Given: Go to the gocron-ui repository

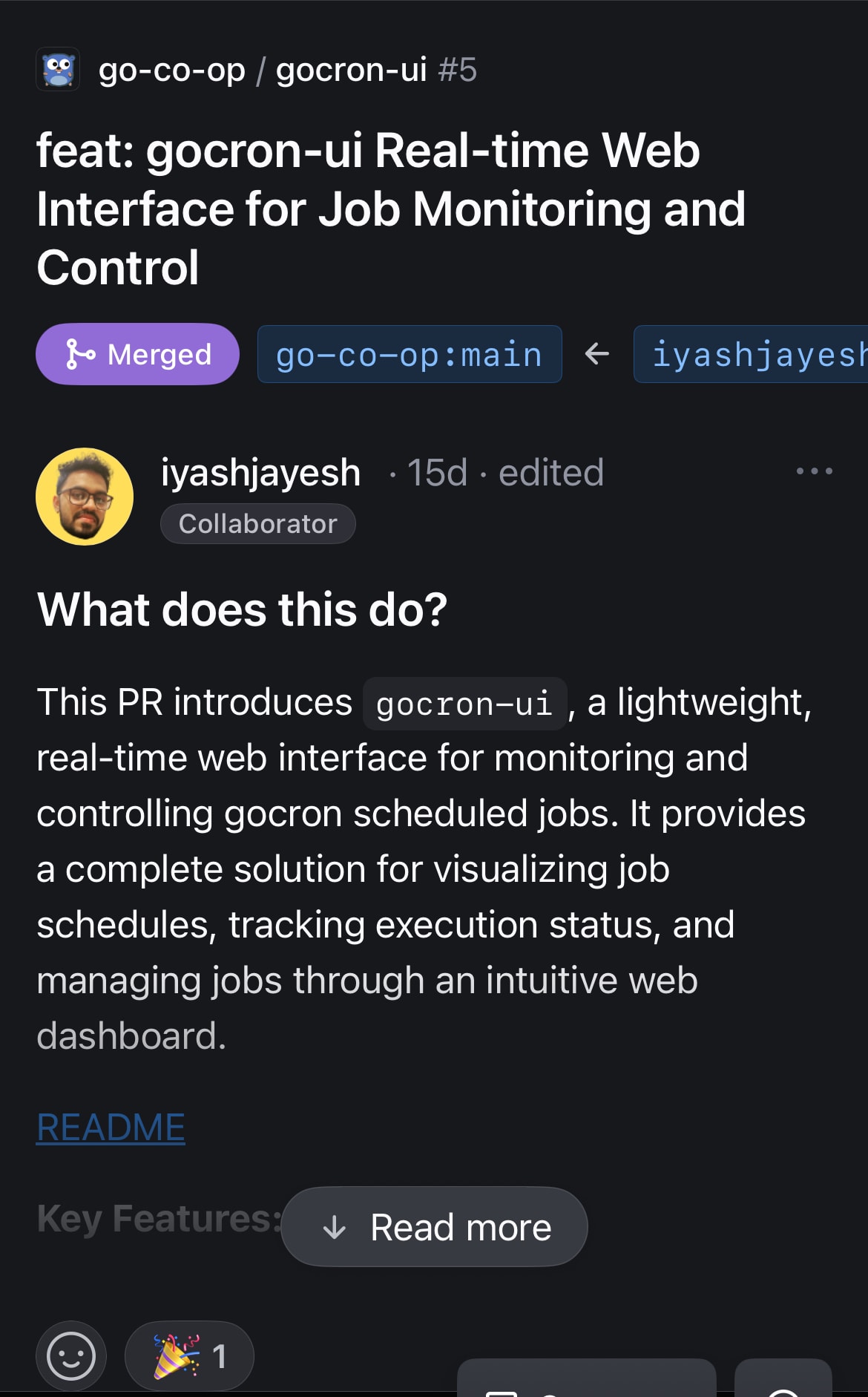Looking at the screenshot, I should (x=351, y=71).
